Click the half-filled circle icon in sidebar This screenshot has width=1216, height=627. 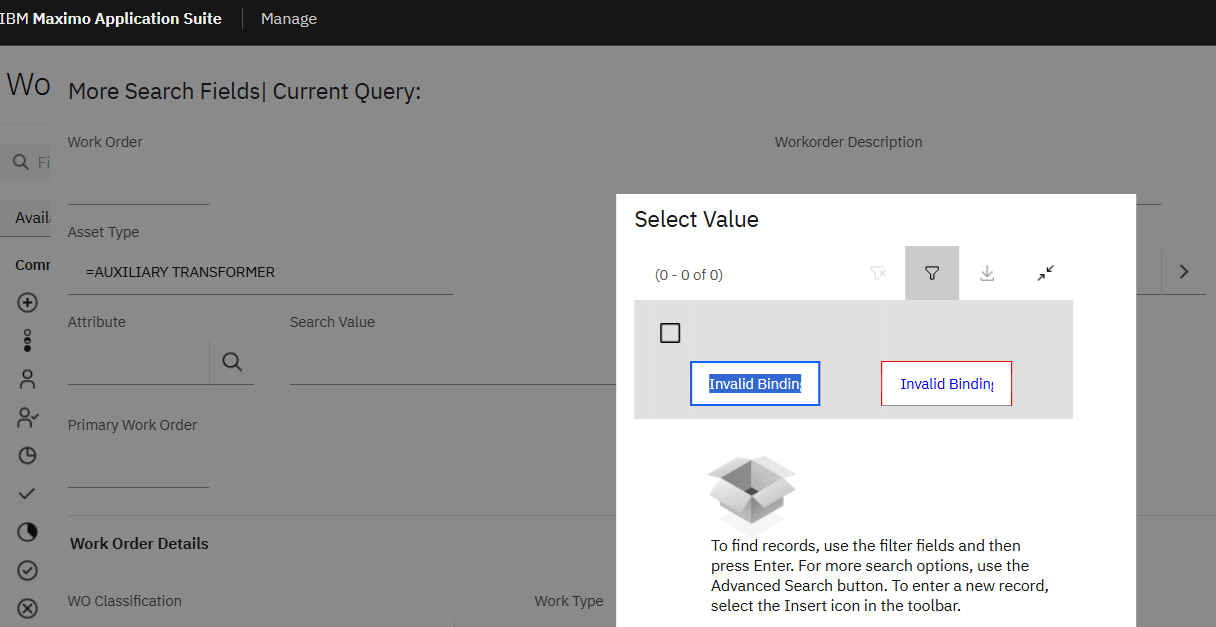[28, 532]
